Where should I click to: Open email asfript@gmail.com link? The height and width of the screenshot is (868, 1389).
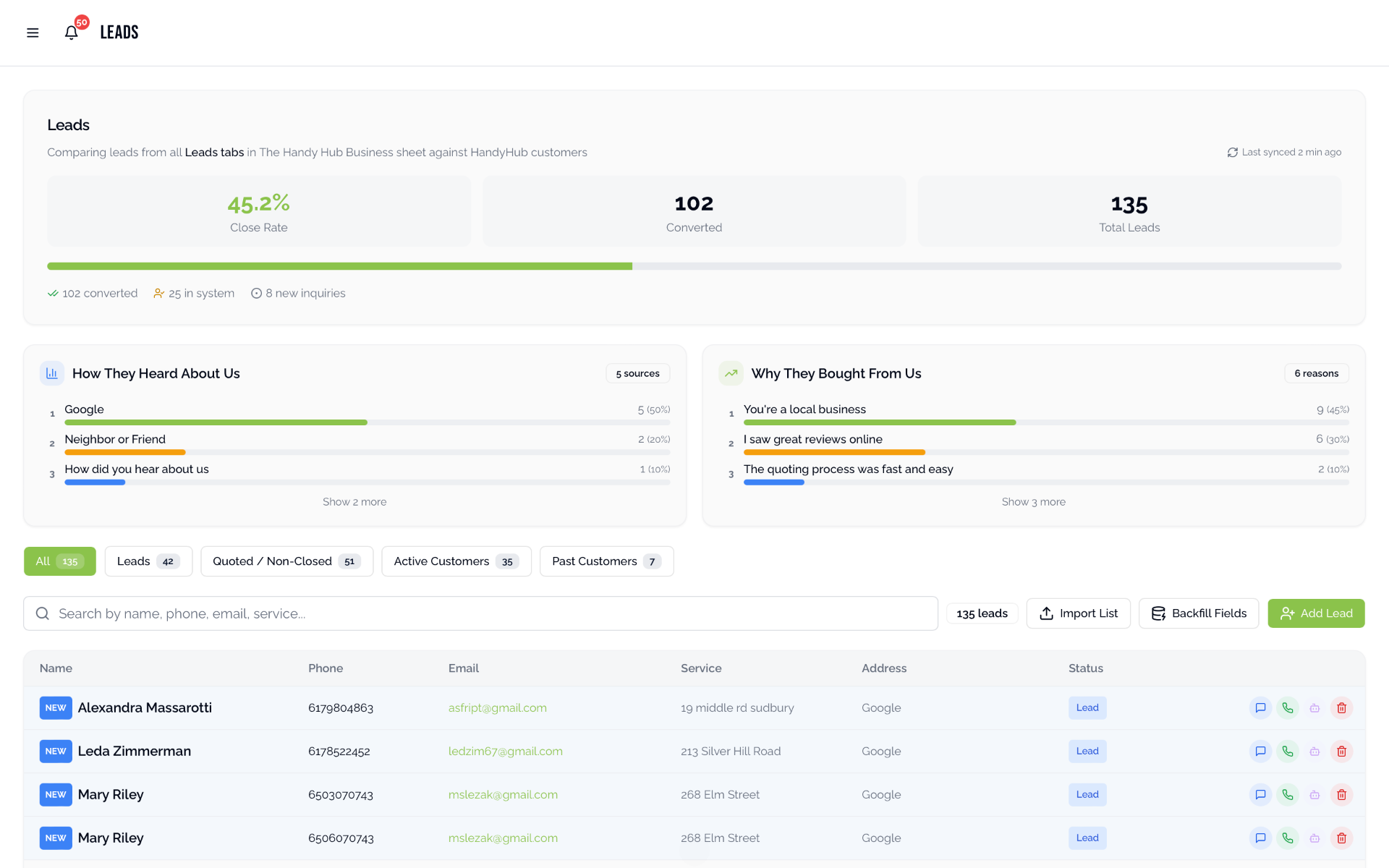click(498, 708)
